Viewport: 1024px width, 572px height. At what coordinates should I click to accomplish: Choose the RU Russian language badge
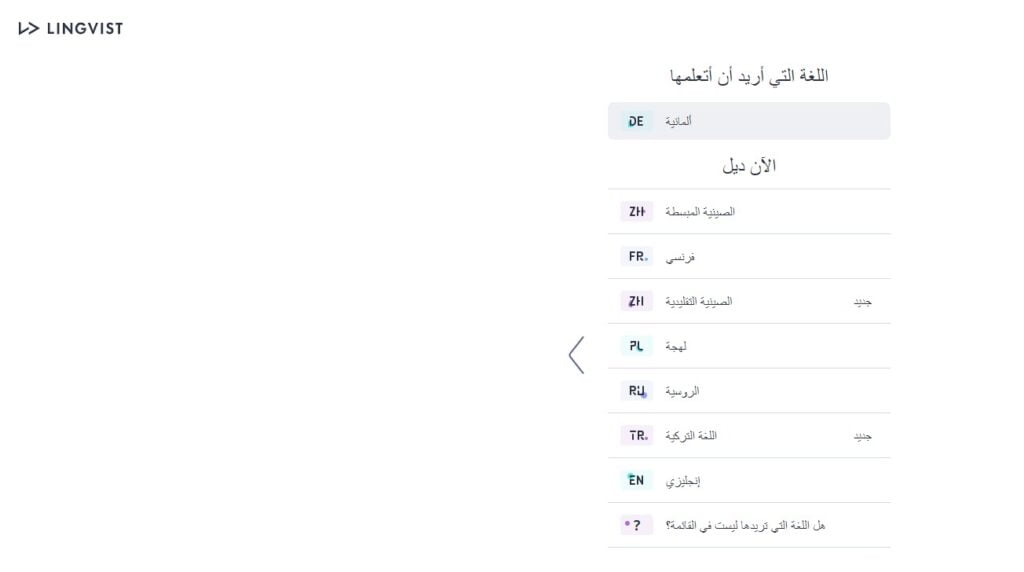[636, 391]
